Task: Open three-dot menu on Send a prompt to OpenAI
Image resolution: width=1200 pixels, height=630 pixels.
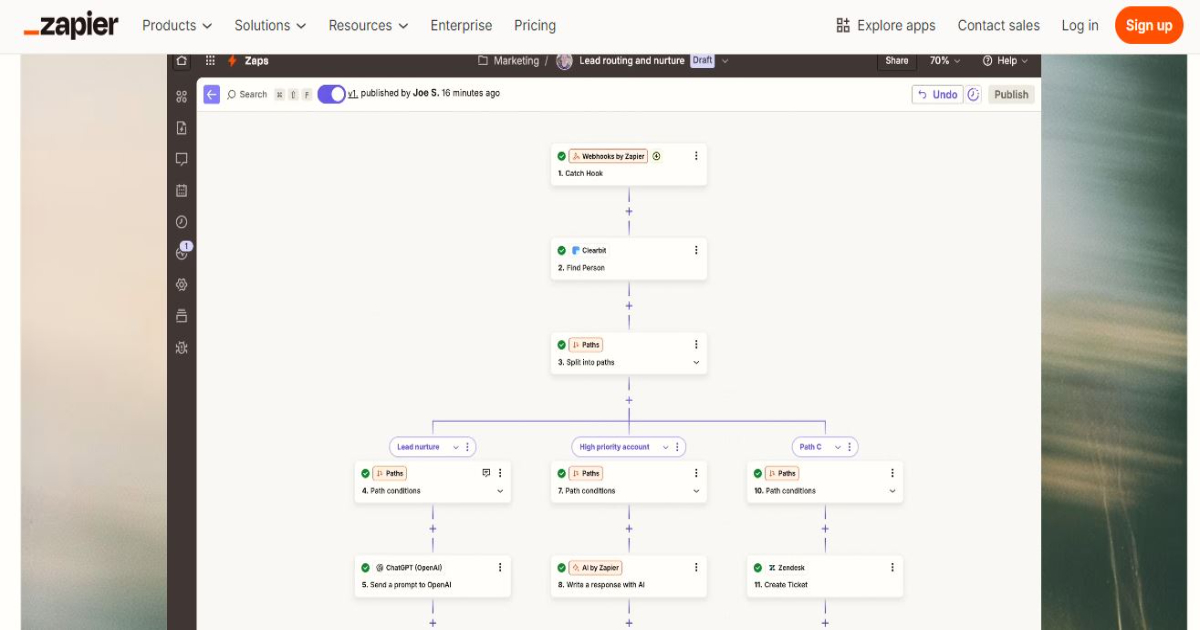Action: (500, 567)
